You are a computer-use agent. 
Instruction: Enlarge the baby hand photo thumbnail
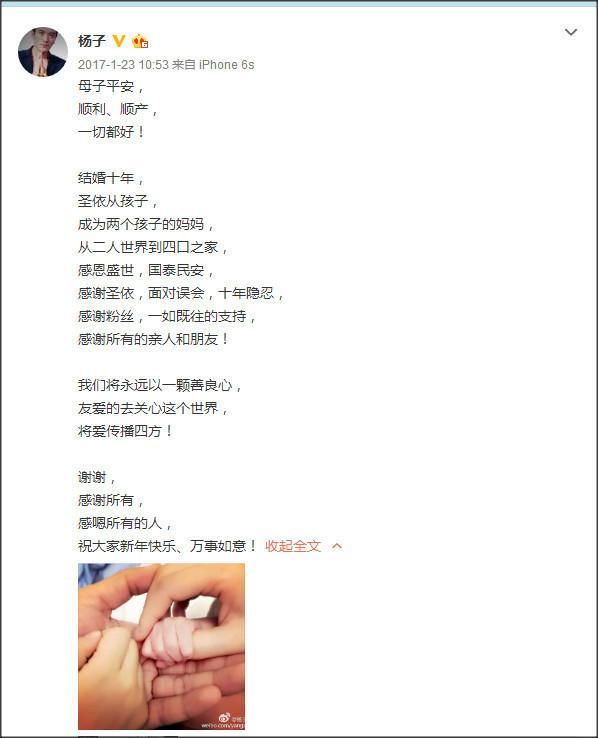[161, 646]
